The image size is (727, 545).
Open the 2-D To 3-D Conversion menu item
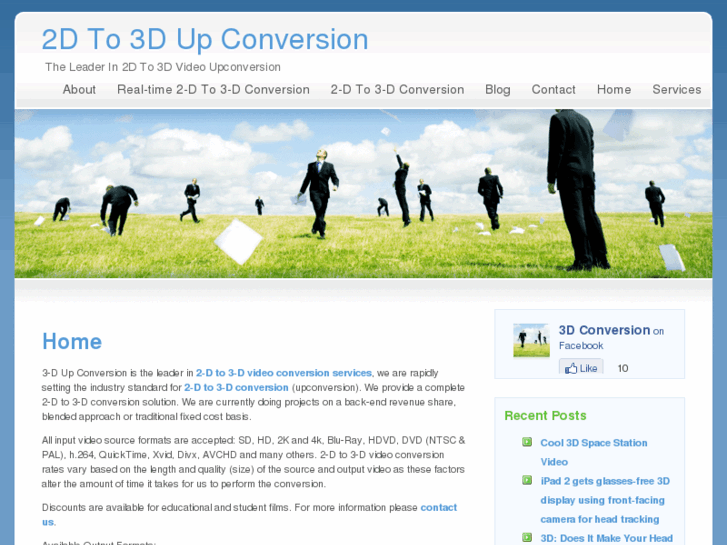click(397, 90)
